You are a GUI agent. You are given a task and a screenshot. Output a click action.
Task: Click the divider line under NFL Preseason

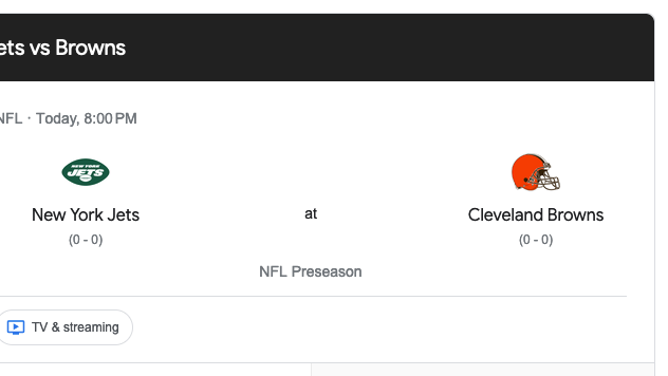[313, 296]
